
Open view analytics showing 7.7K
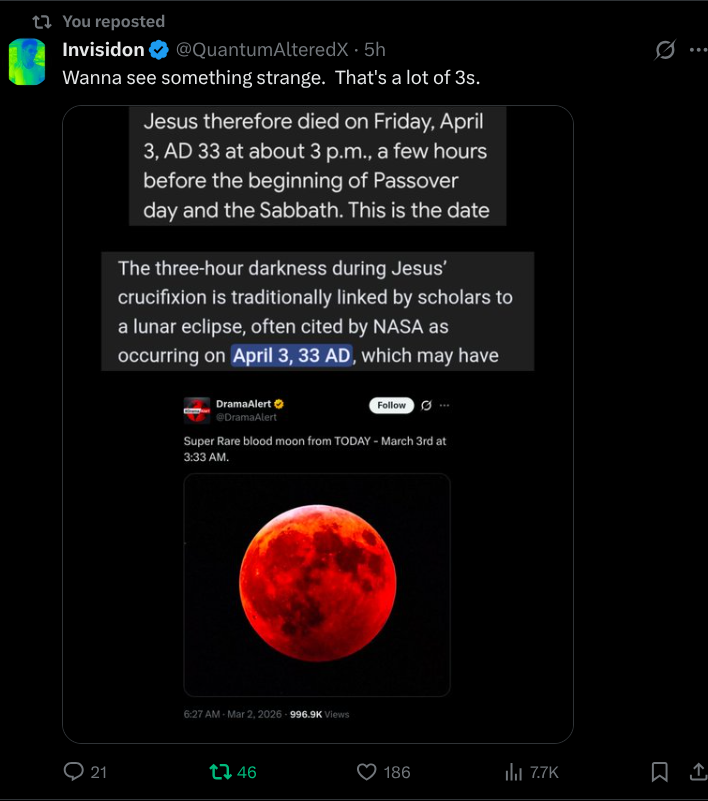[x=515, y=772]
